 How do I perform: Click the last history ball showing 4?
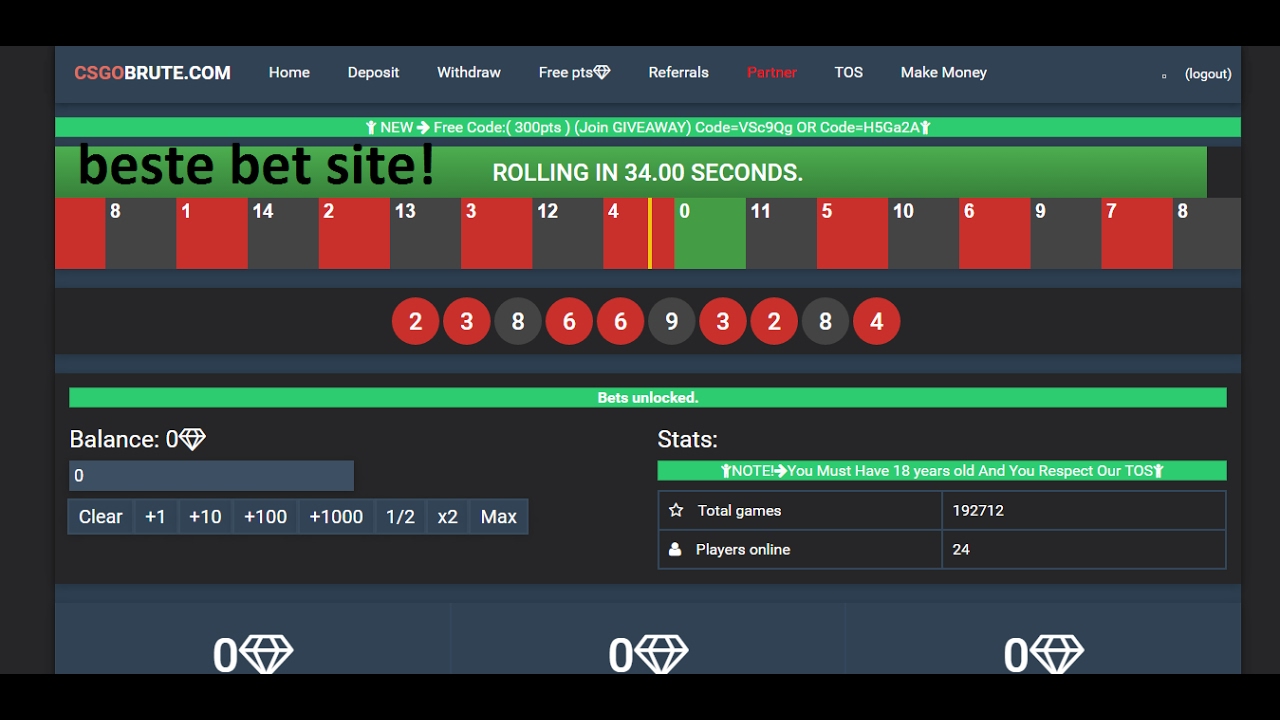[x=877, y=321]
